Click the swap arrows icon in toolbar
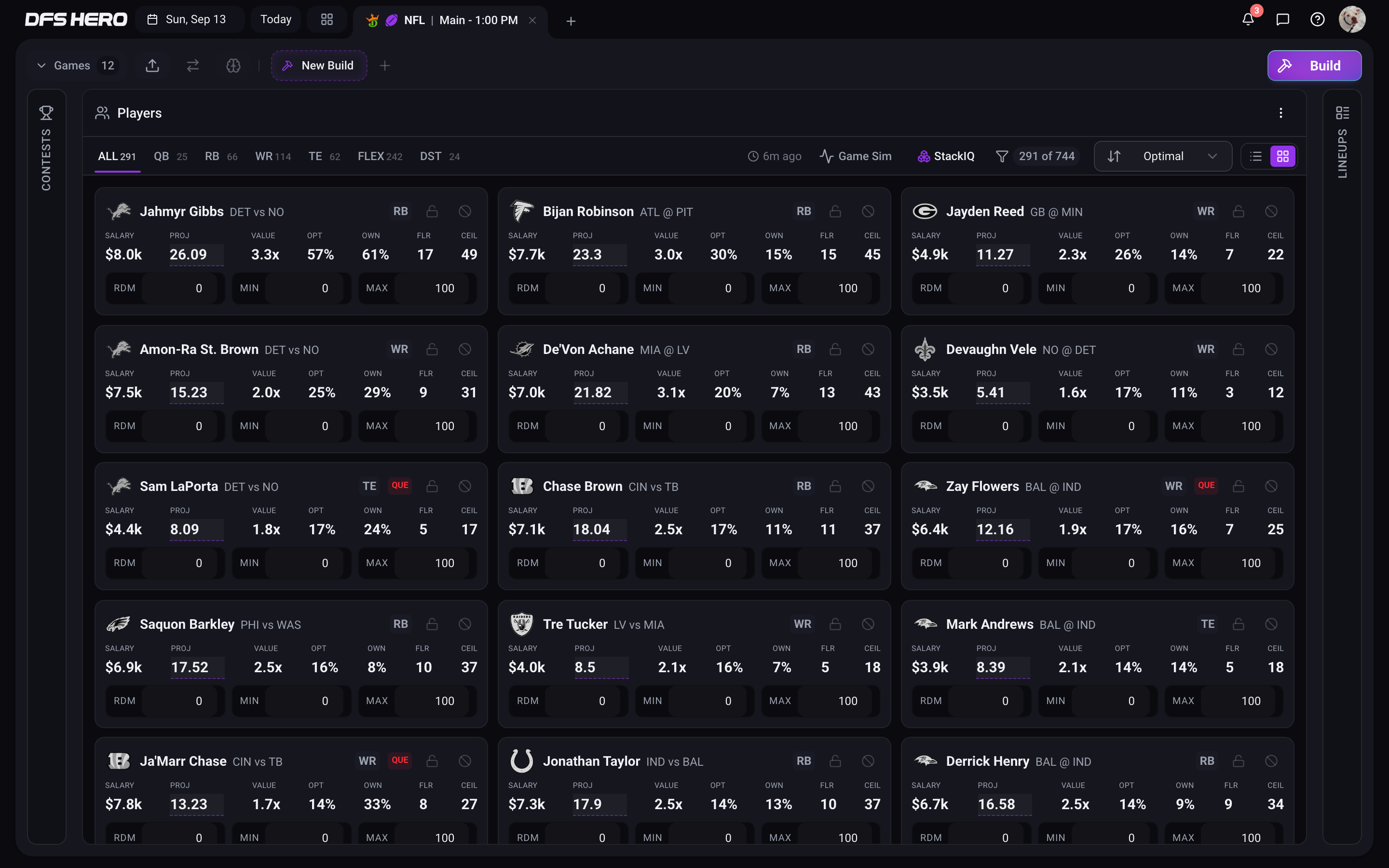This screenshot has width=1389, height=868. [x=193, y=66]
